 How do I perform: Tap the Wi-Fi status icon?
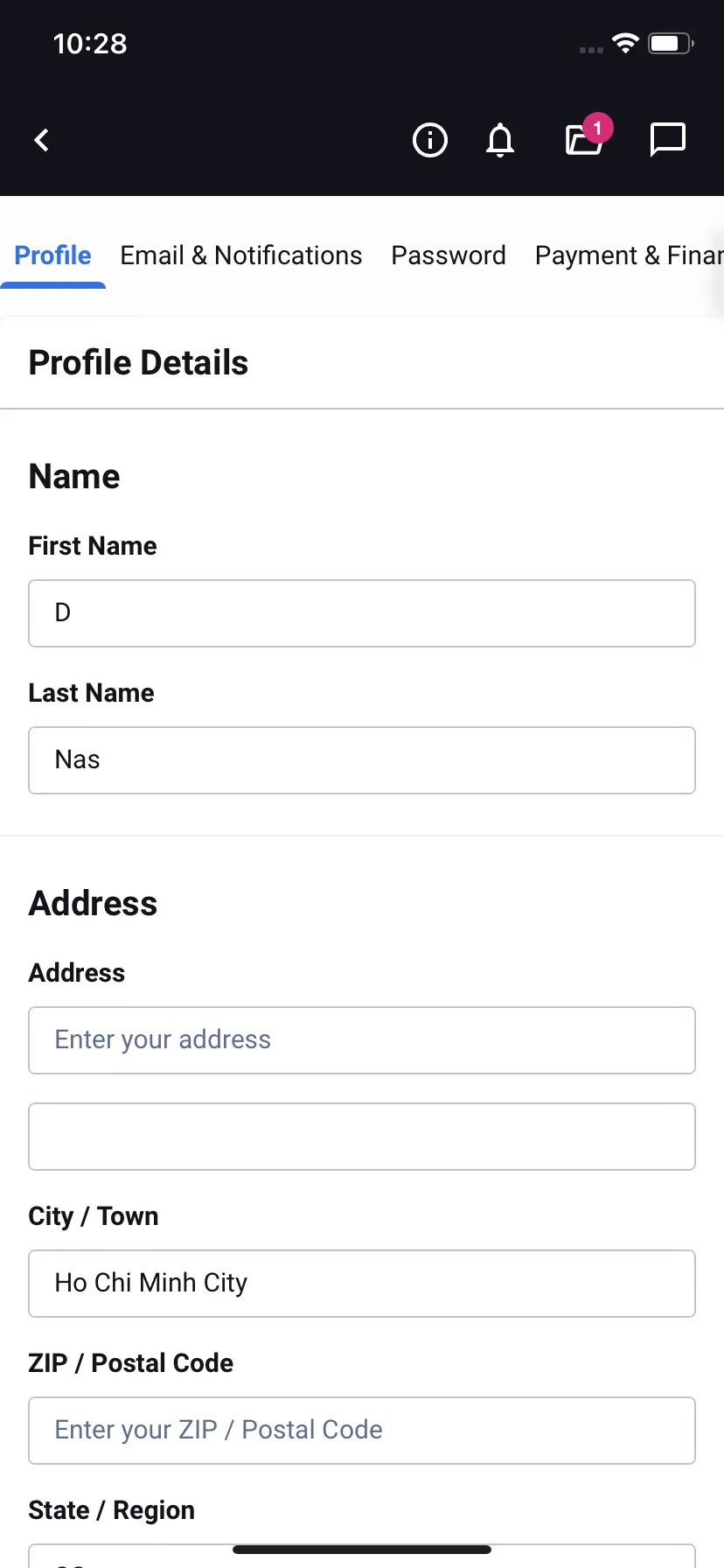pyautogui.click(x=625, y=43)
